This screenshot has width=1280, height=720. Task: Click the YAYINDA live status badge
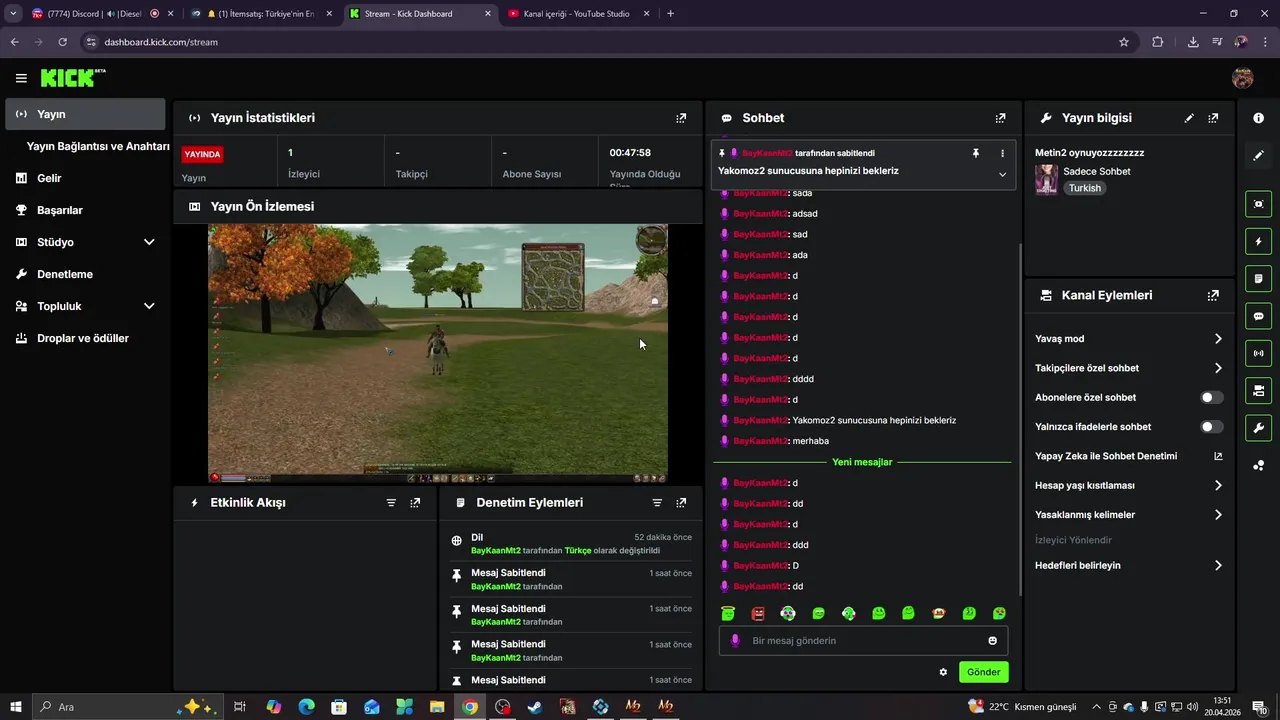click(202, 154)
